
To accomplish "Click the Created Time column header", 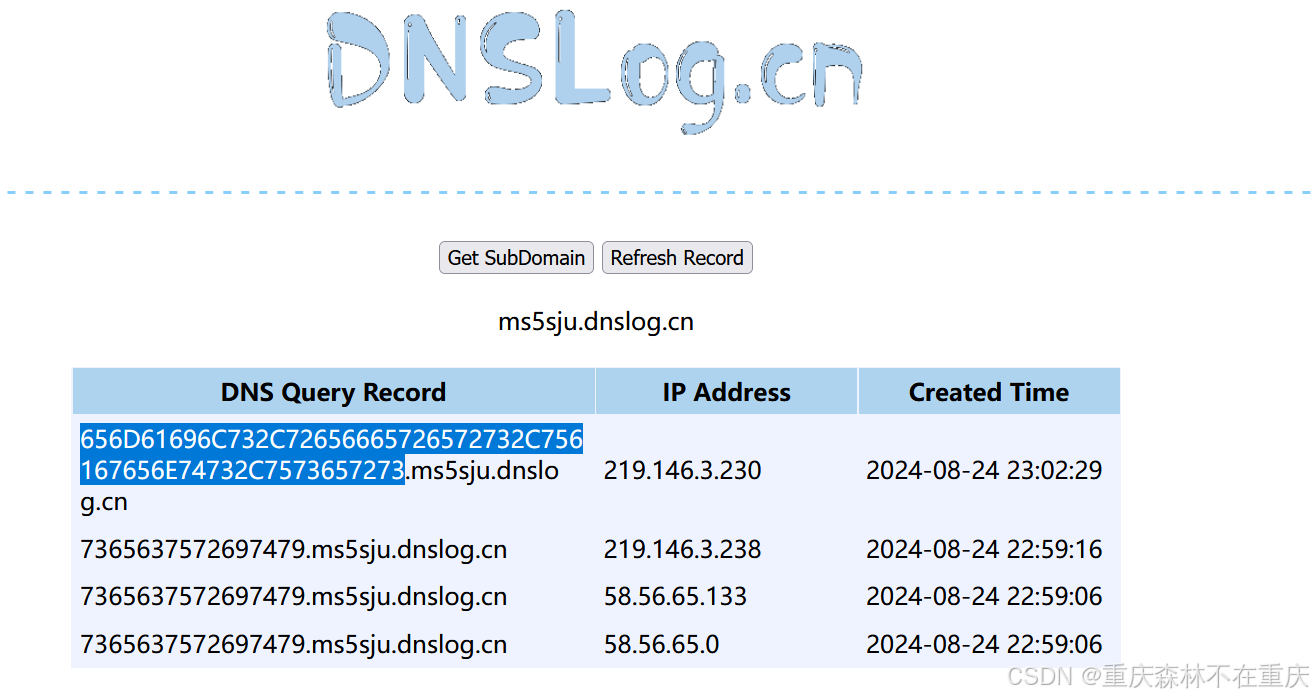I will pos(989,392).
